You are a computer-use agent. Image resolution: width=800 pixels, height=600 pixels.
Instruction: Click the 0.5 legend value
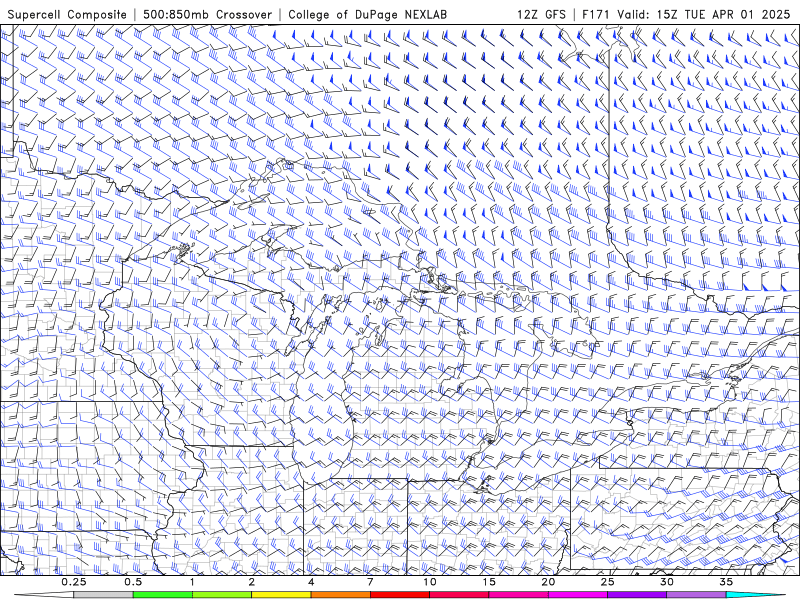[133, 582]
